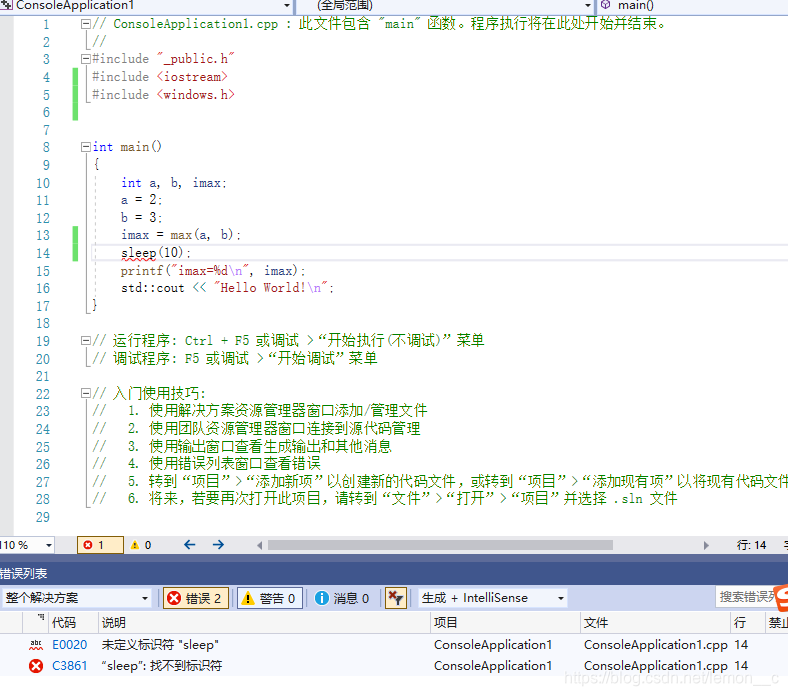Click the horizontal scrollbar thumb in the editor
Viewport: 788px width, 696px height.
tap(440, 545)
